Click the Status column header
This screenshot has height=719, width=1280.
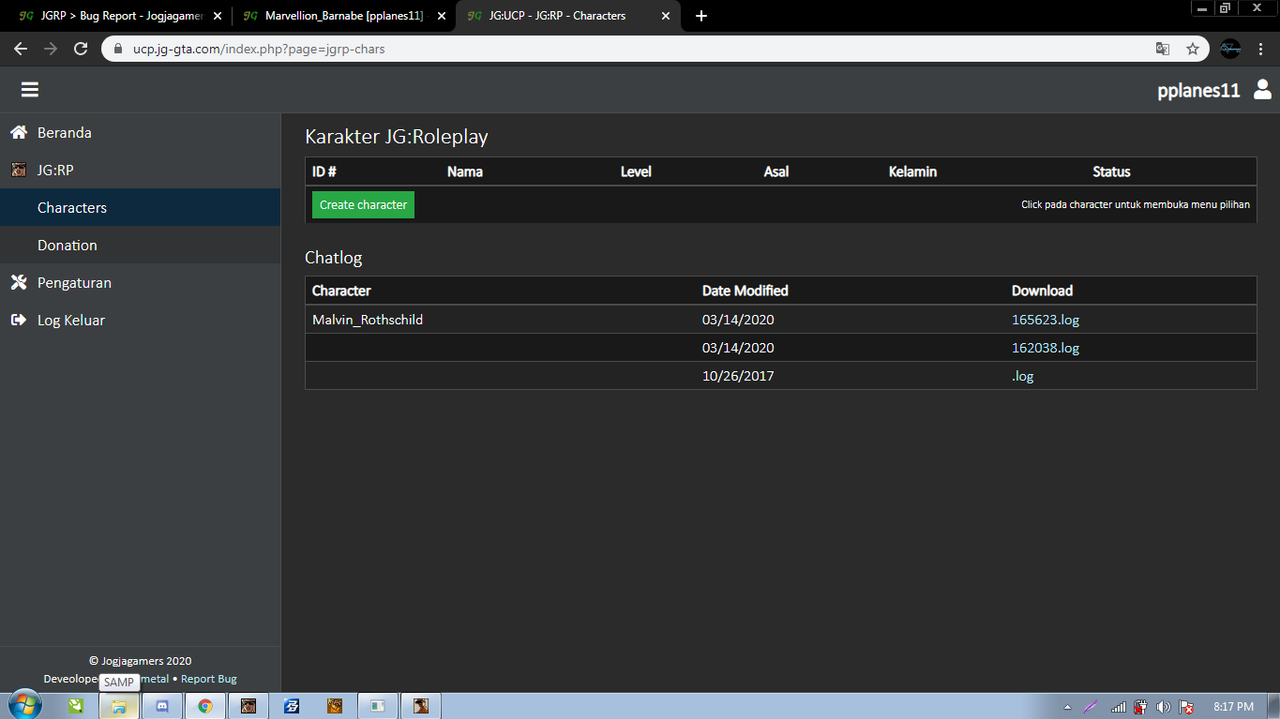click(1111, 172)
